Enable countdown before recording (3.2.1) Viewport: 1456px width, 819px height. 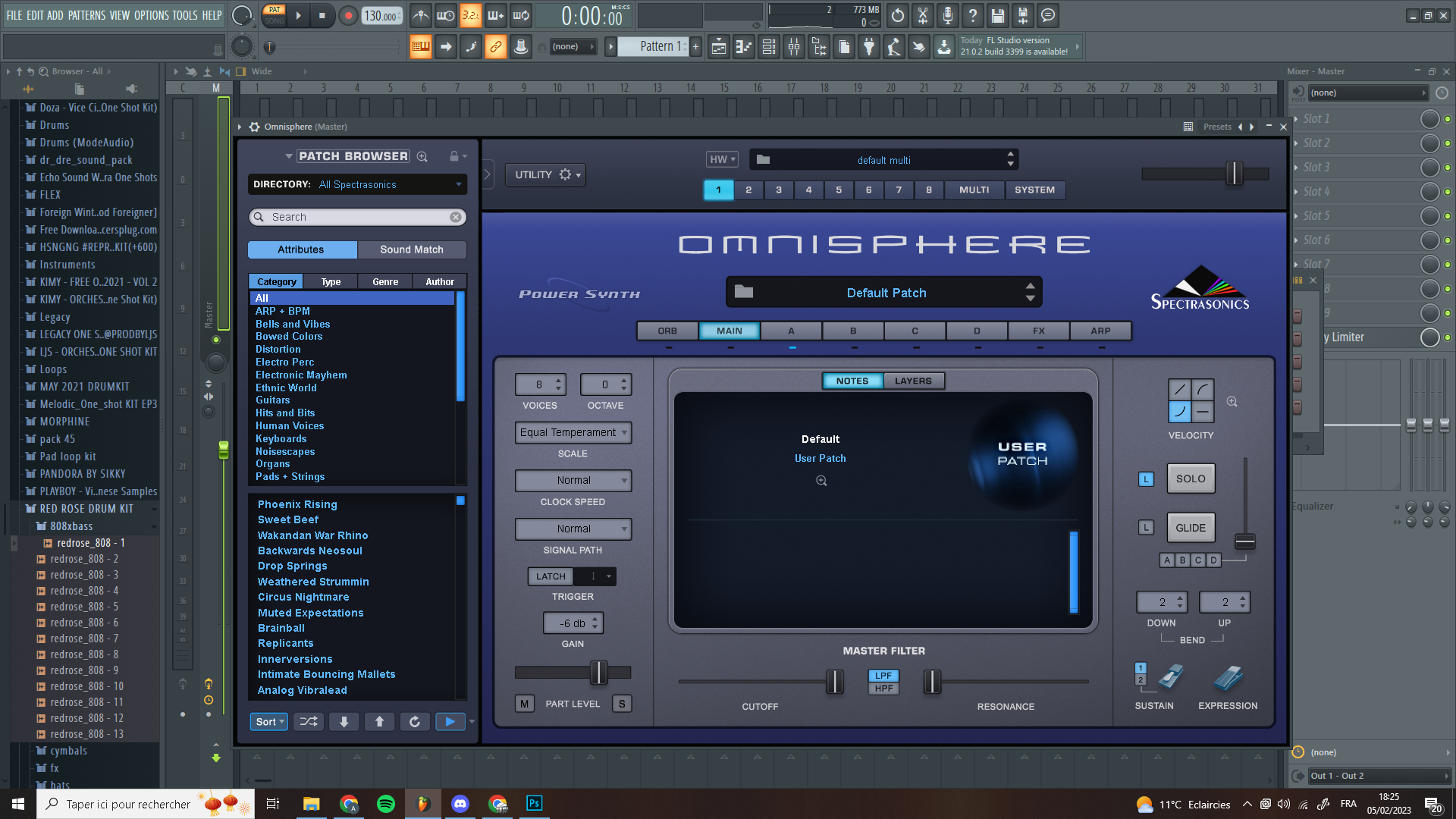tap(470, 15)
